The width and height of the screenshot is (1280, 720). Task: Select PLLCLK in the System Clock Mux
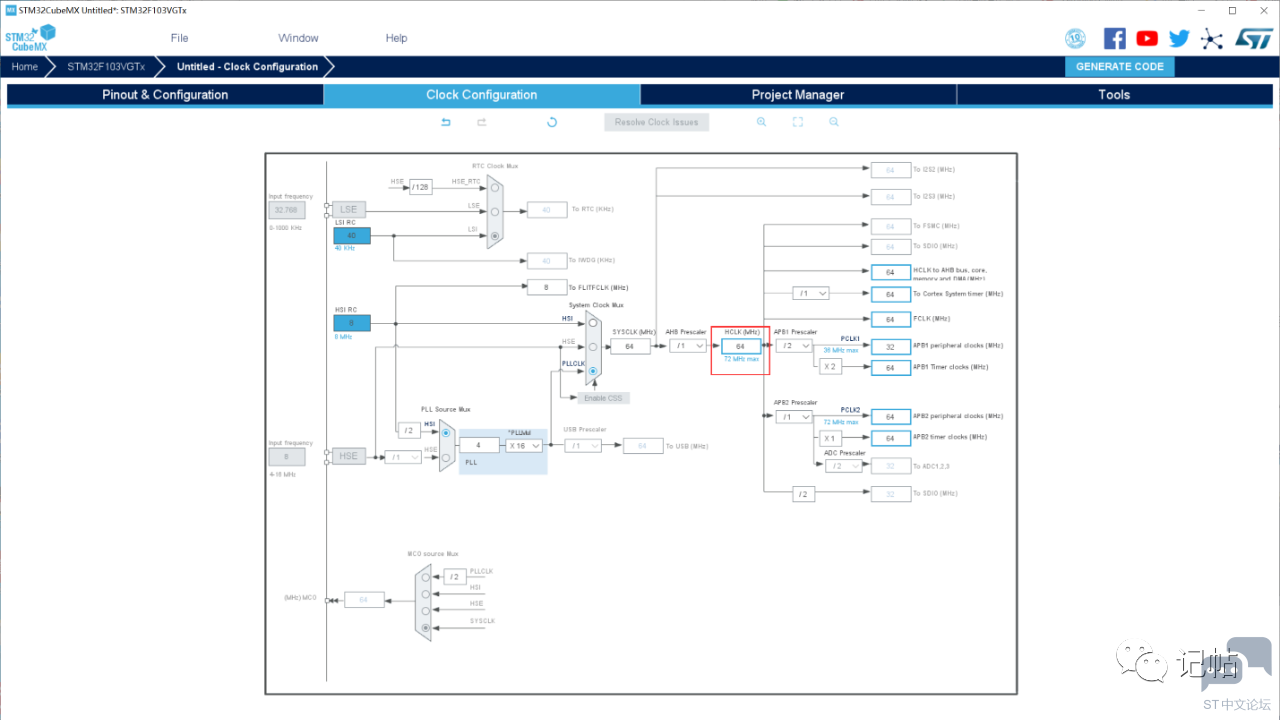(593, 371)
